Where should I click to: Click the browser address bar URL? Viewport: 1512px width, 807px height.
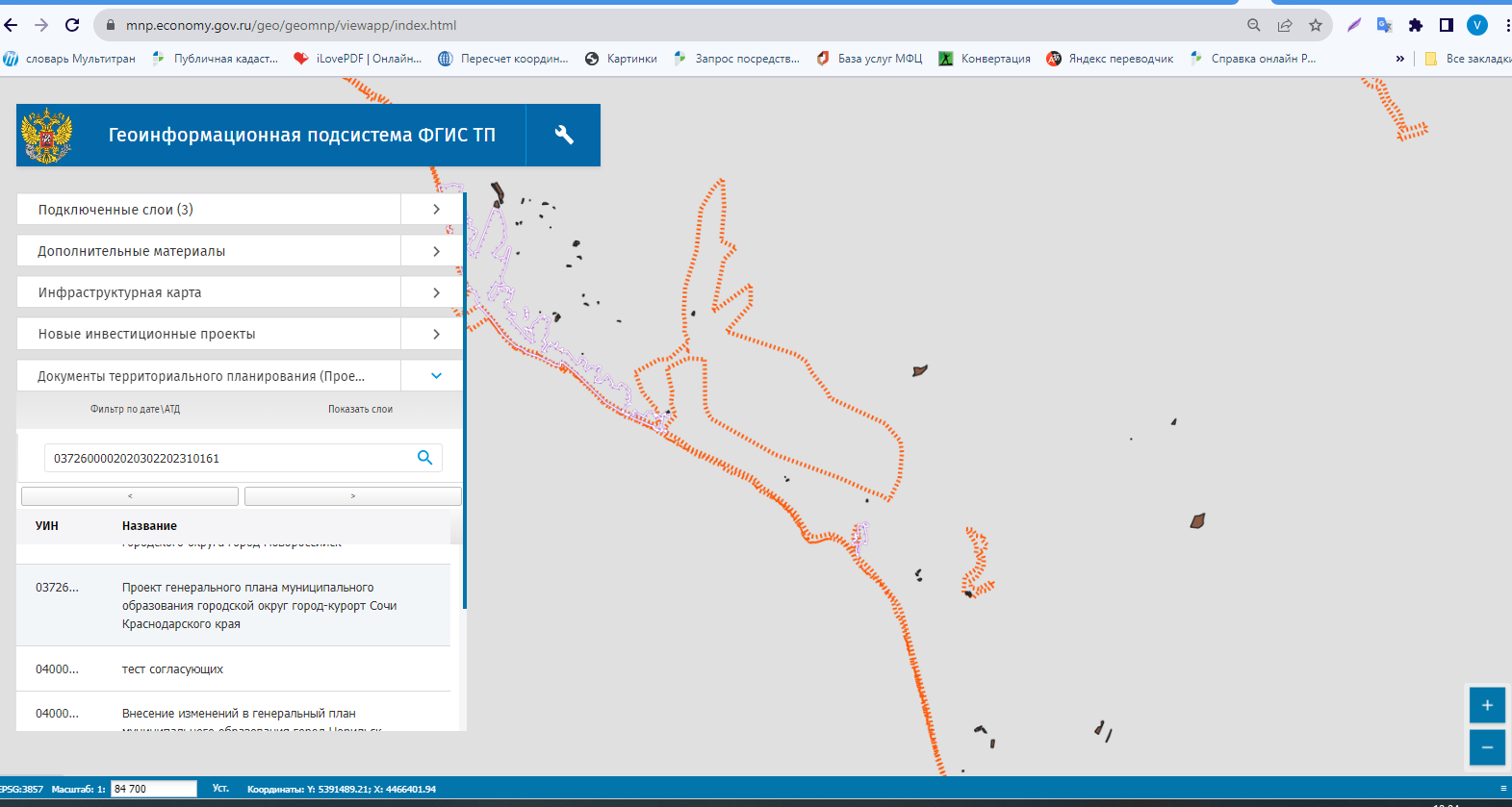point(292,25)
